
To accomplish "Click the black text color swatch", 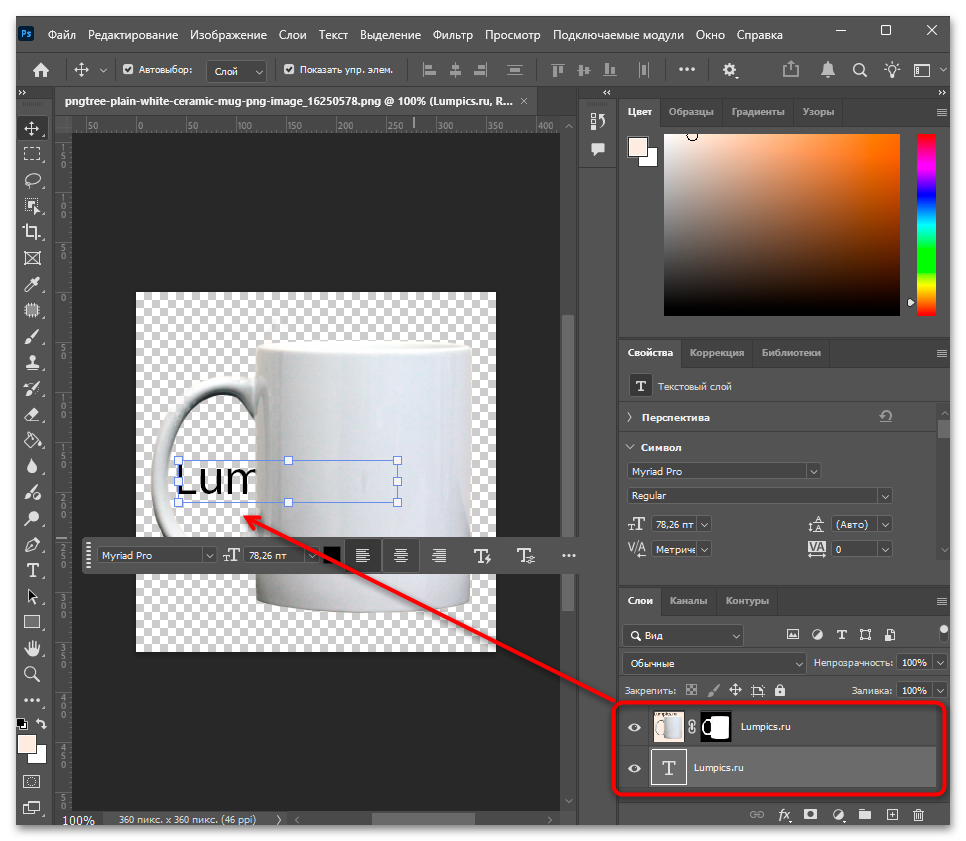I will (x=331, y=556).
